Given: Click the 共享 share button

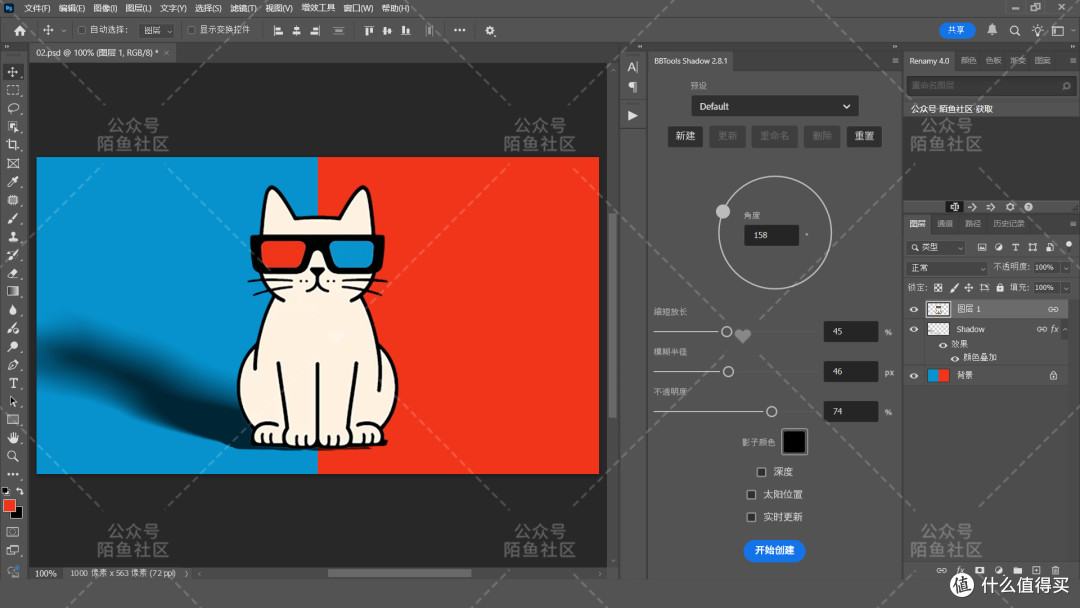Looking at the screenshot, I should coord(957,30).
